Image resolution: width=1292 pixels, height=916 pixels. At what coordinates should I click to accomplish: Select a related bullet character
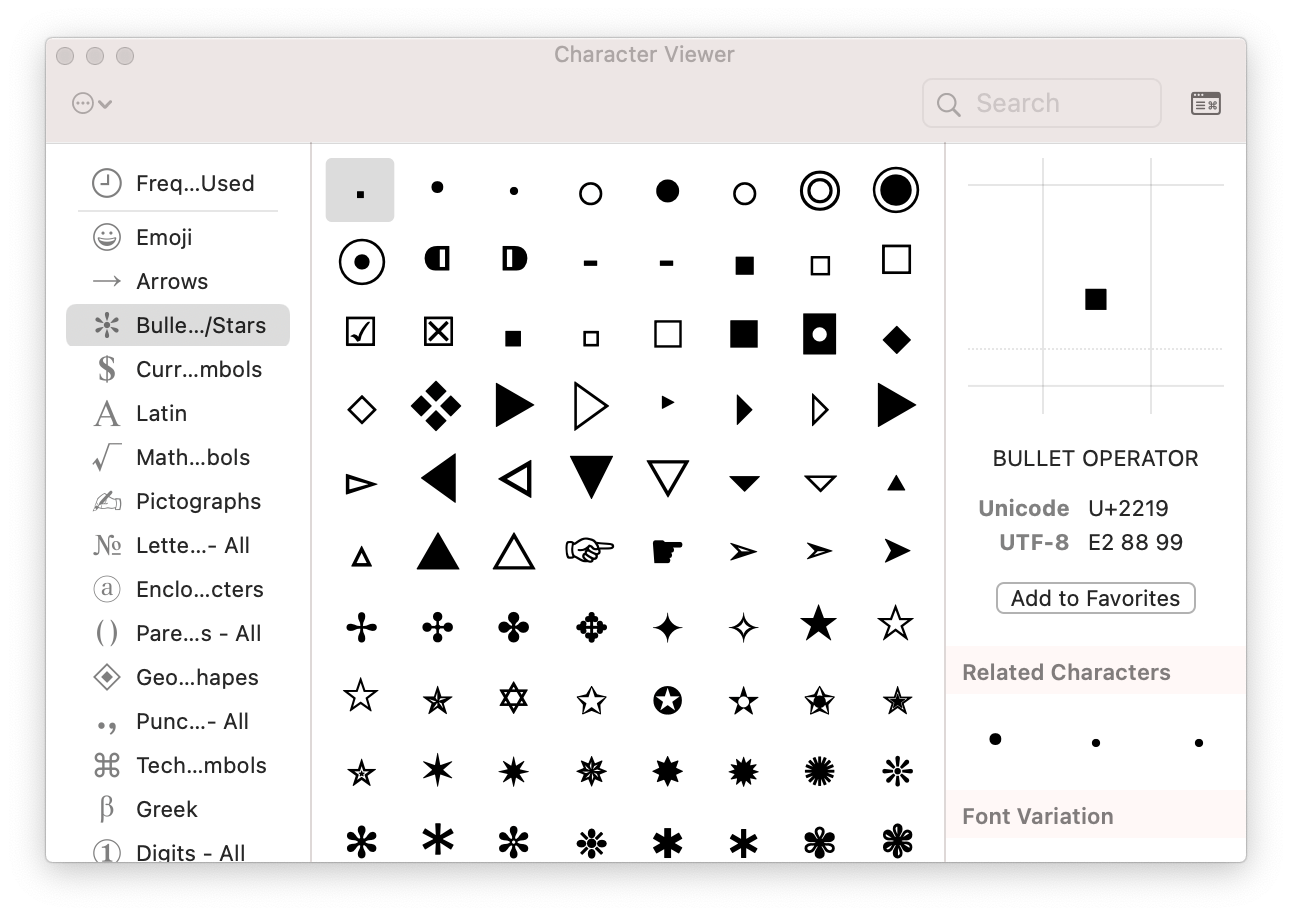(995, 739)
